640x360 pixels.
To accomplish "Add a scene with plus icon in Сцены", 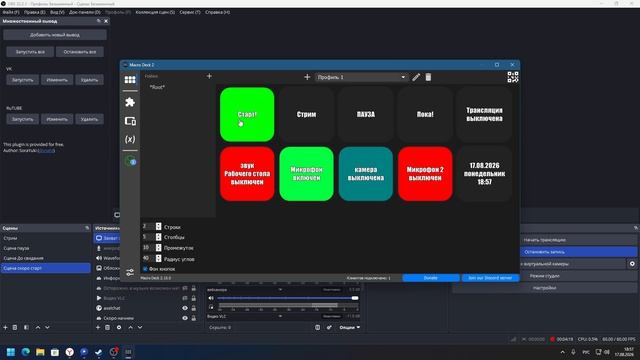I will click(5, 327).
